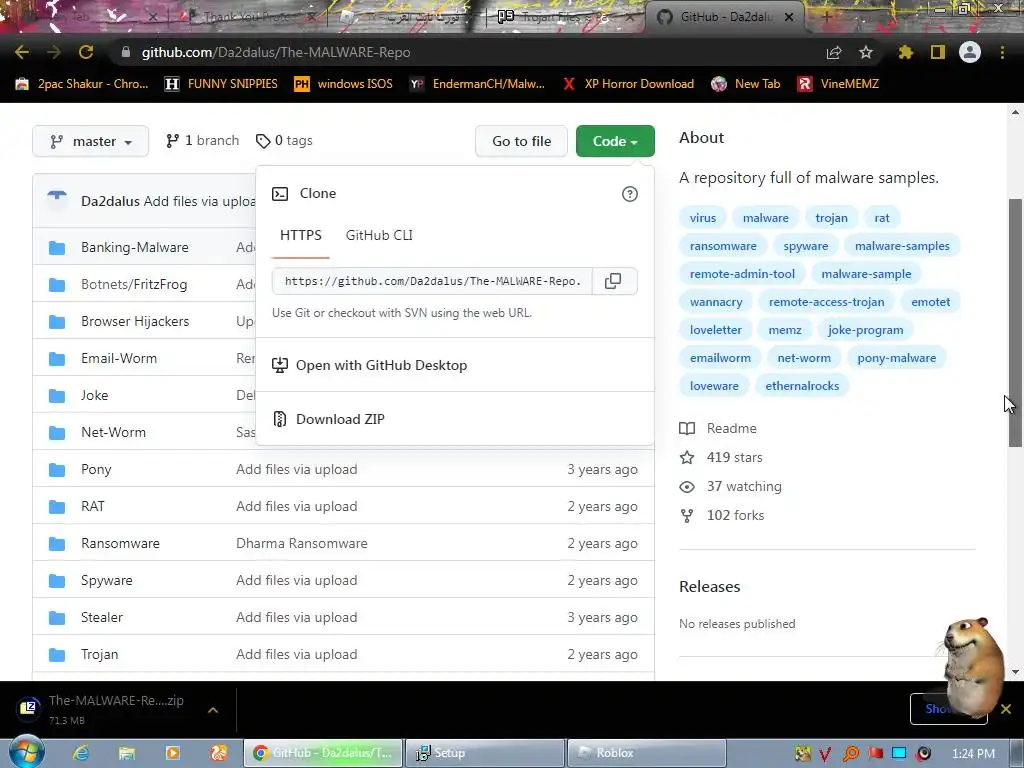Close the downloads bar
Screen dimensions: 1024x768
[1006, 709]
